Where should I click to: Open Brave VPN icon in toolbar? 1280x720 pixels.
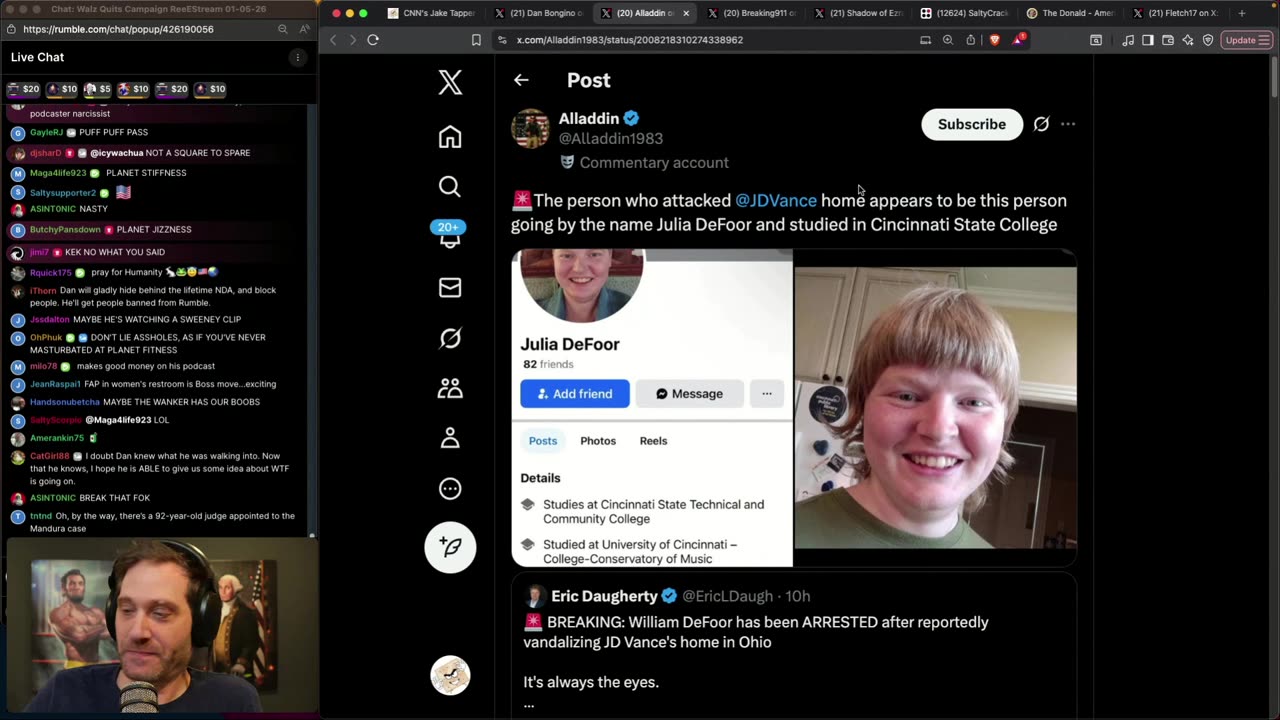coord(1208,40)
